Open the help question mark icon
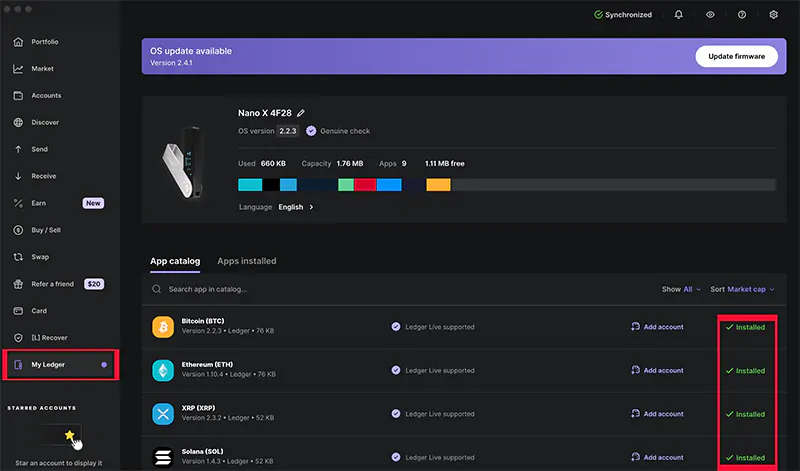This screenshot has height=471, width=800. pos(741,15)
